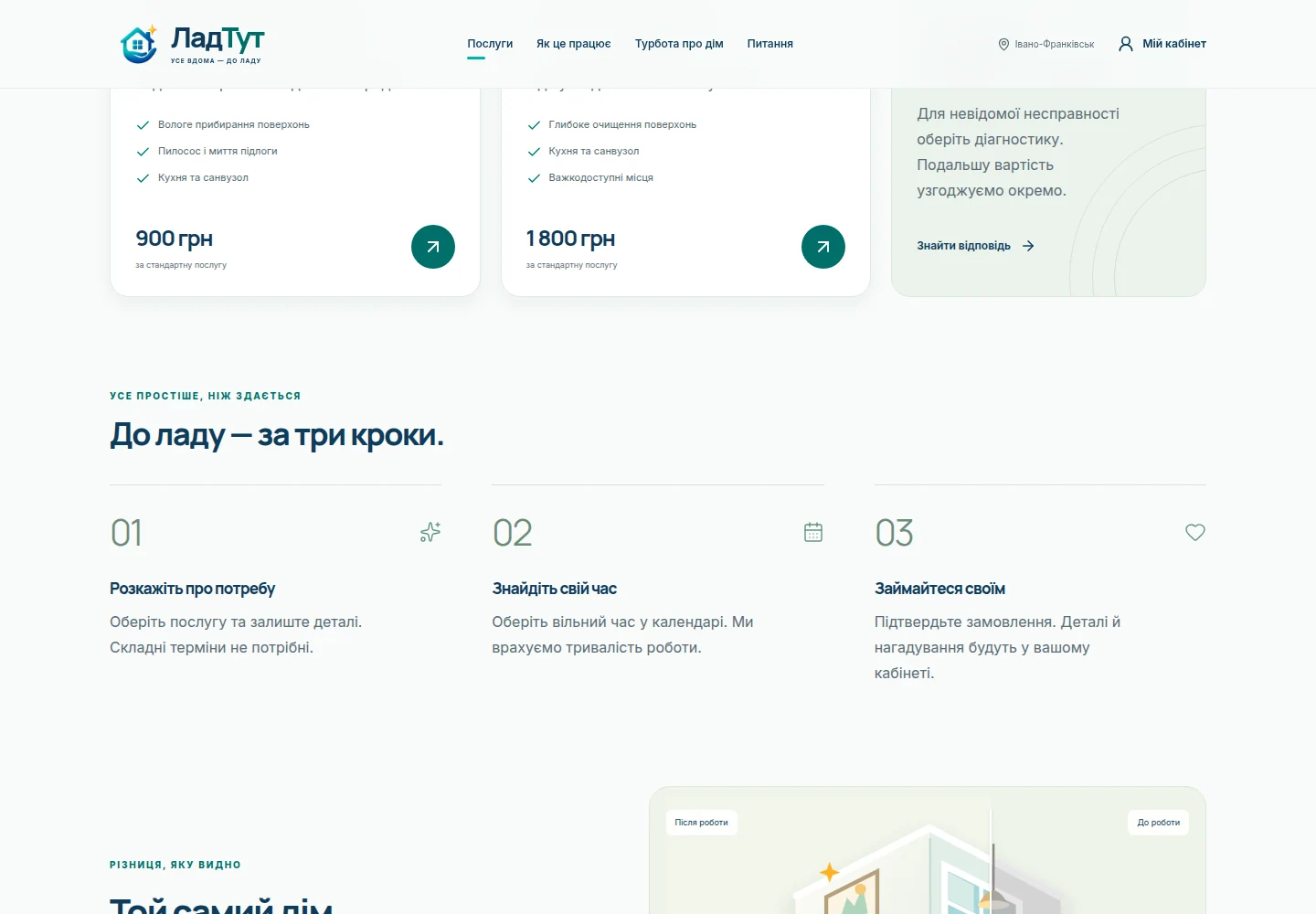
Task: Click the step number 01
Action: [x=126, y=533]
